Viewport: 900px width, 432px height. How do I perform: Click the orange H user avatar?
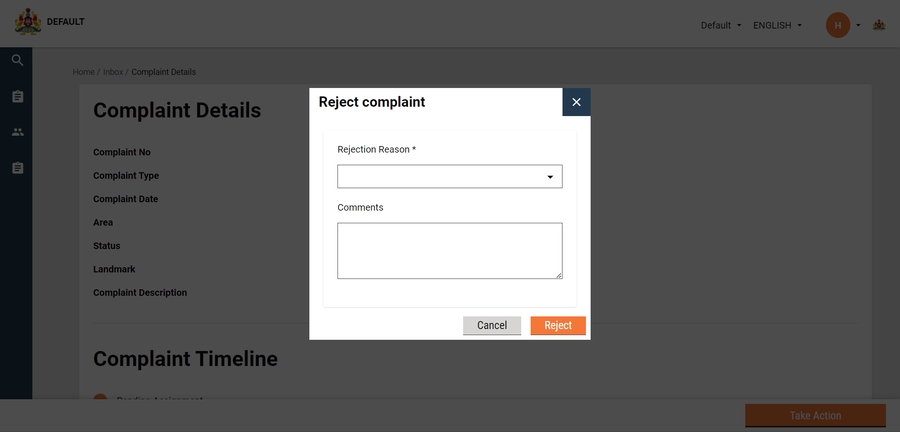click(x=838, y=25)
